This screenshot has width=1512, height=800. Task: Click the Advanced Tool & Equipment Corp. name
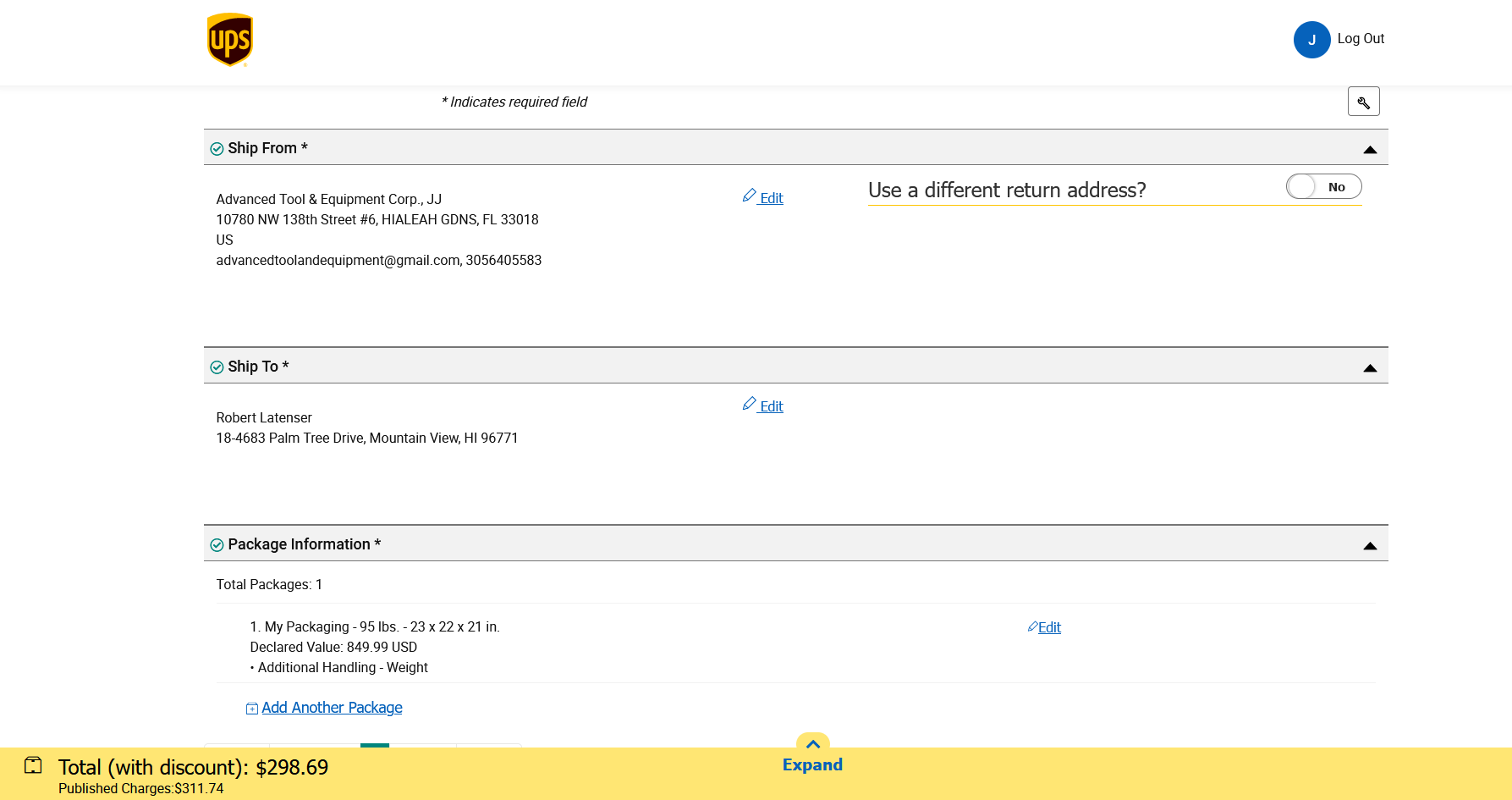click(329, 200)
